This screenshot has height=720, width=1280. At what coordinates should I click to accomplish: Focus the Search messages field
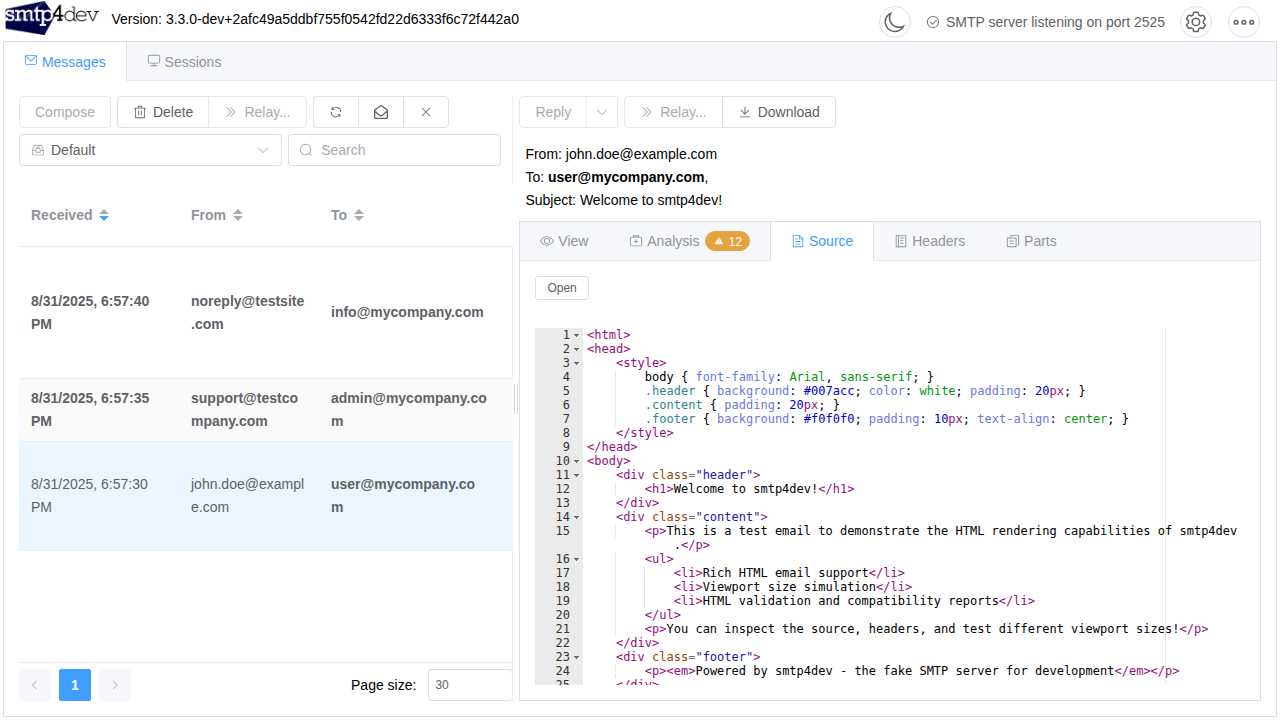click(395, 150)
